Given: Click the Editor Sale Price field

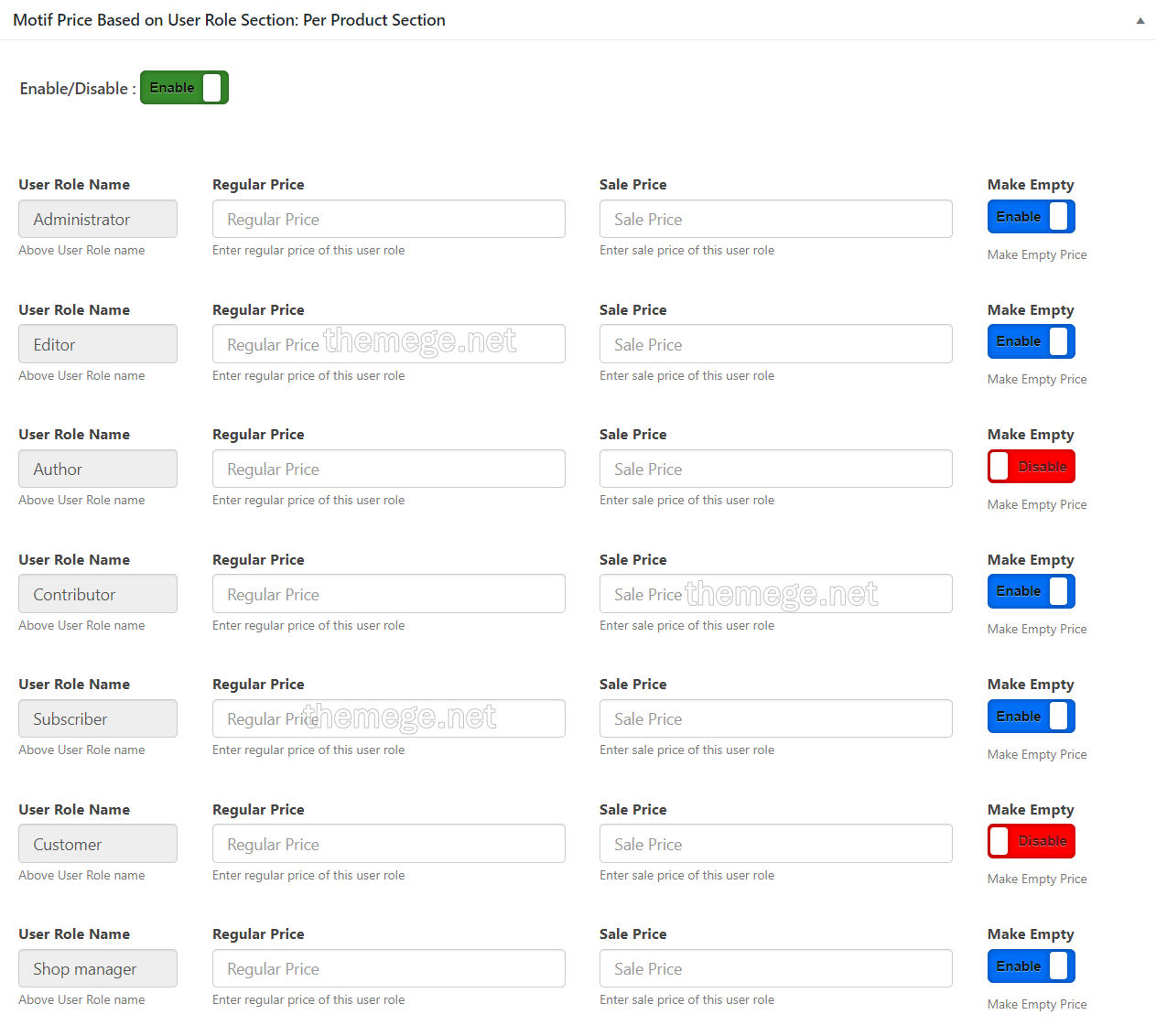Looking at the screenshot, I should [x=776, y=344].
